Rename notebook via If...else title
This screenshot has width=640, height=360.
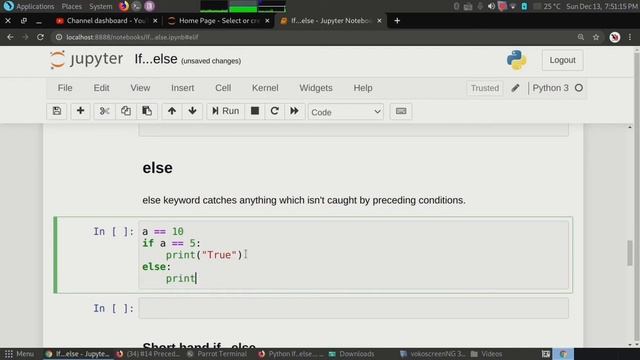[156, 60]
